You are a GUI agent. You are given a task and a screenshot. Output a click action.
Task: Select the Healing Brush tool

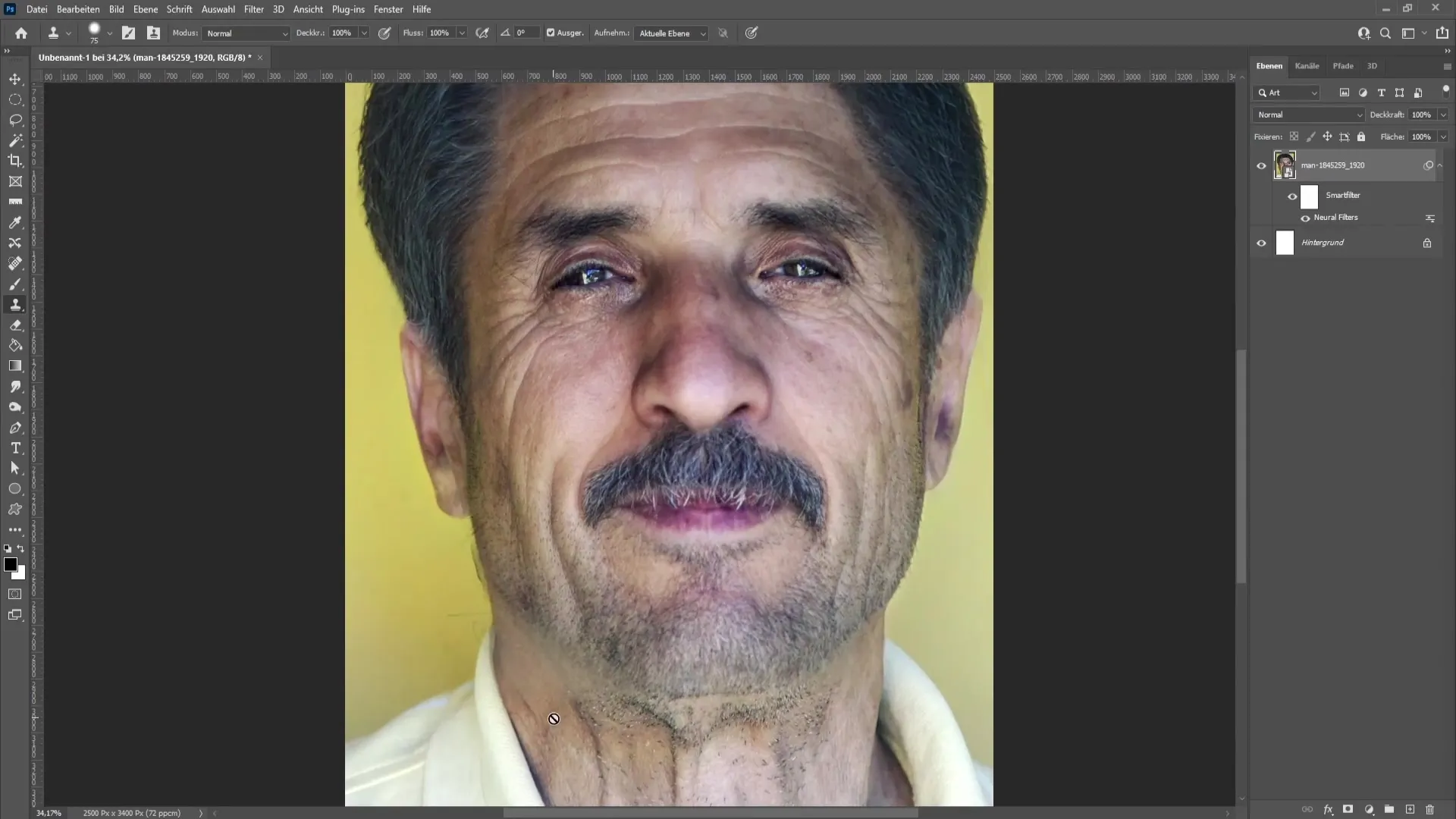[15, 263]
